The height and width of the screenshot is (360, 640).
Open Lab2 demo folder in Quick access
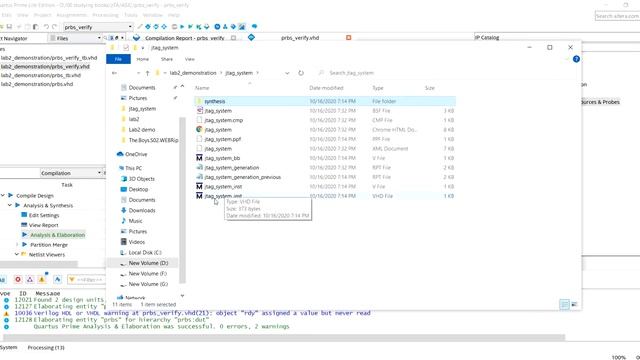pos(142,129)
